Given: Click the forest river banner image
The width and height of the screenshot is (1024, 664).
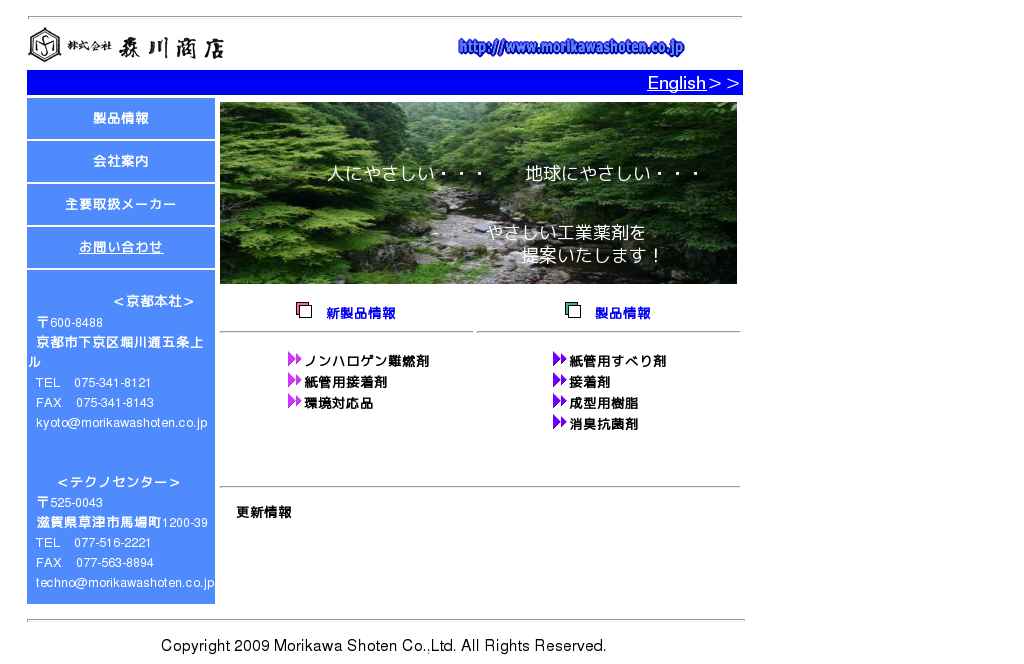Looking at the screenshot, I should pyautogui.click(x=478, y=193).
